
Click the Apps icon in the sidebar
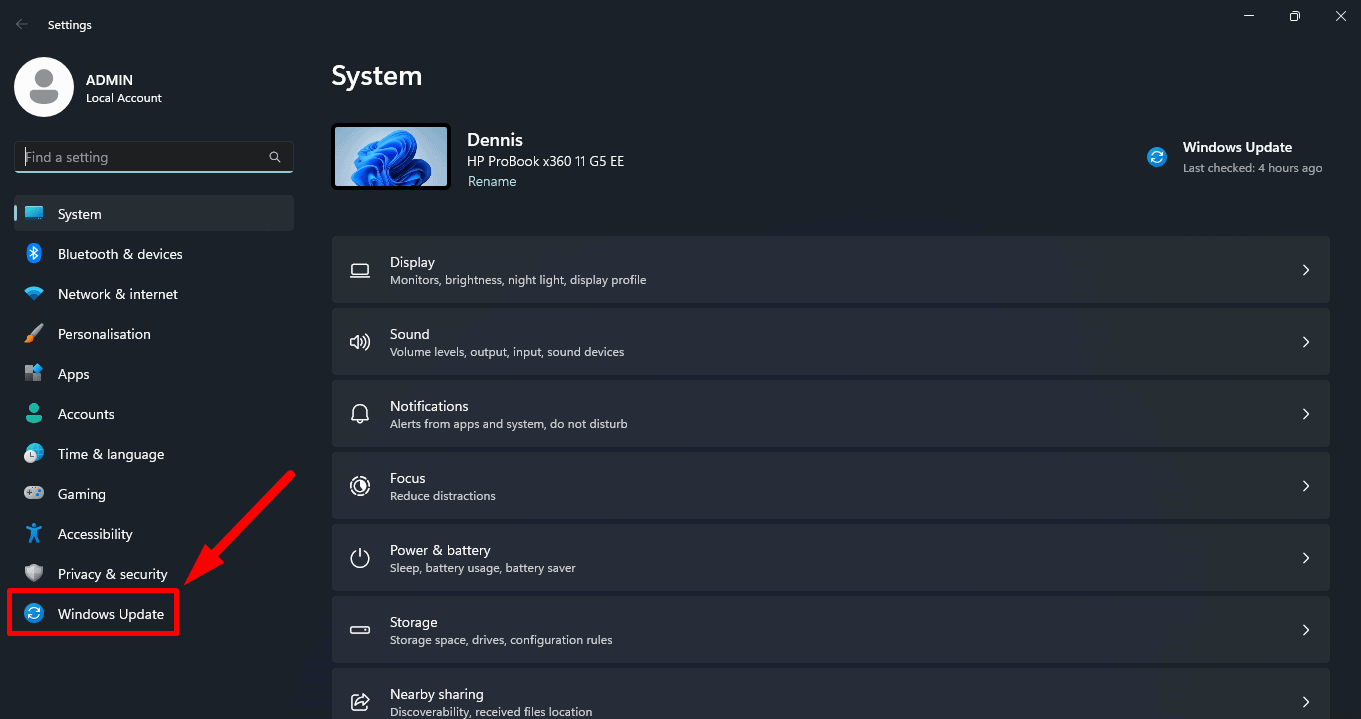pyautogui.click(x=34, y=374)
